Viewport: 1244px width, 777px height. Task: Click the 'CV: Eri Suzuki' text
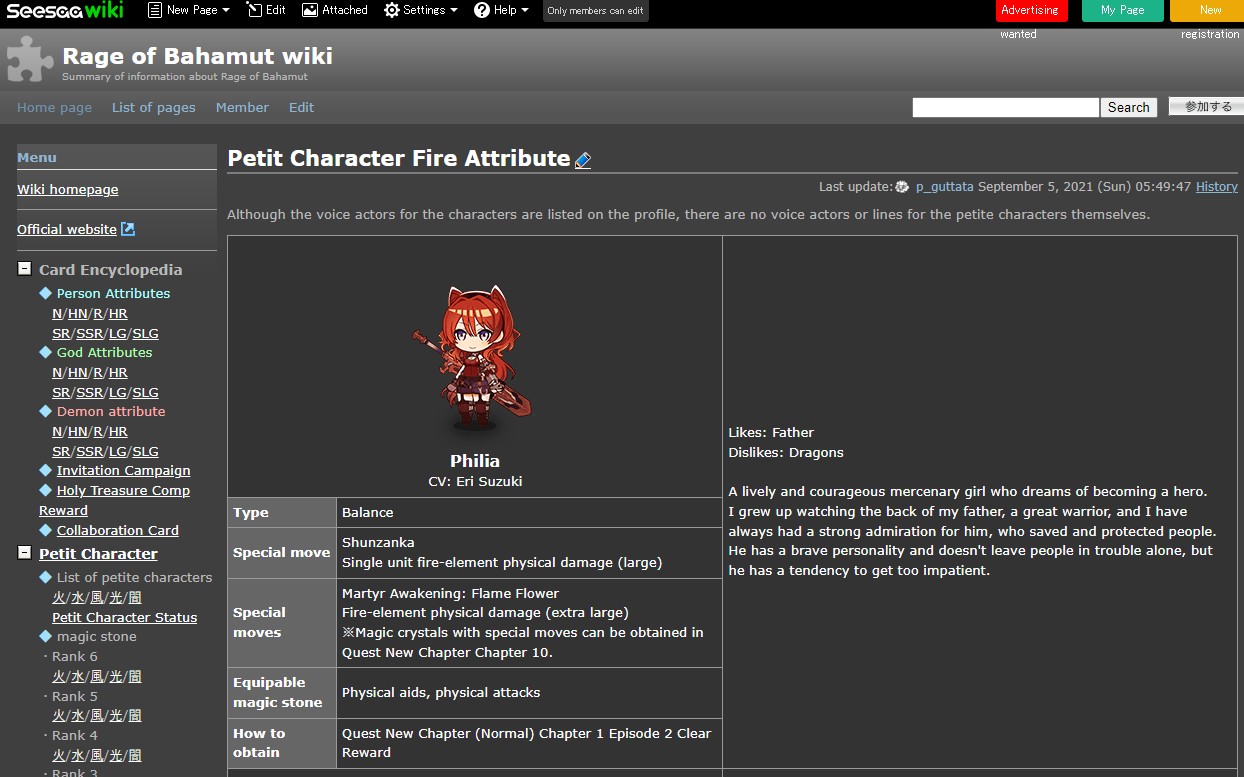[x=475, y=481]
